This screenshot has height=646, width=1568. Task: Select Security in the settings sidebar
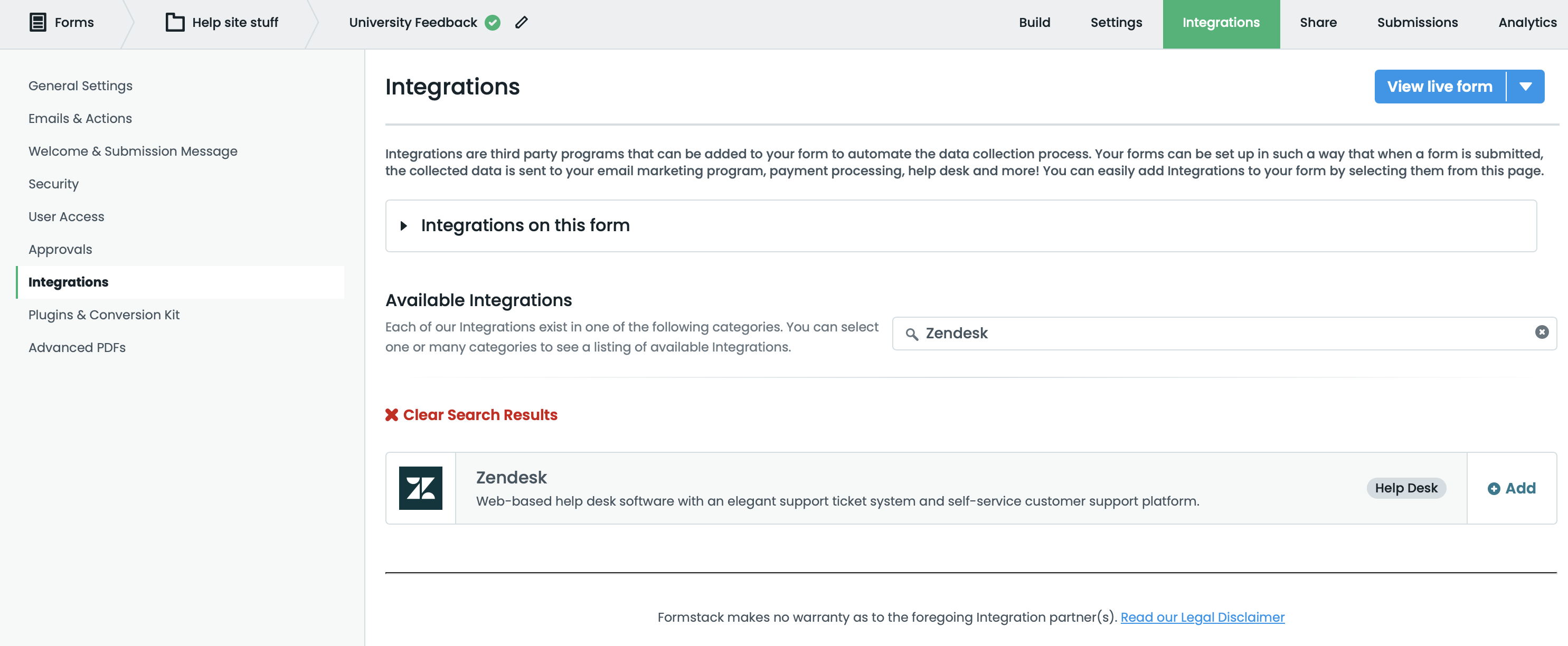pos(53,184)
